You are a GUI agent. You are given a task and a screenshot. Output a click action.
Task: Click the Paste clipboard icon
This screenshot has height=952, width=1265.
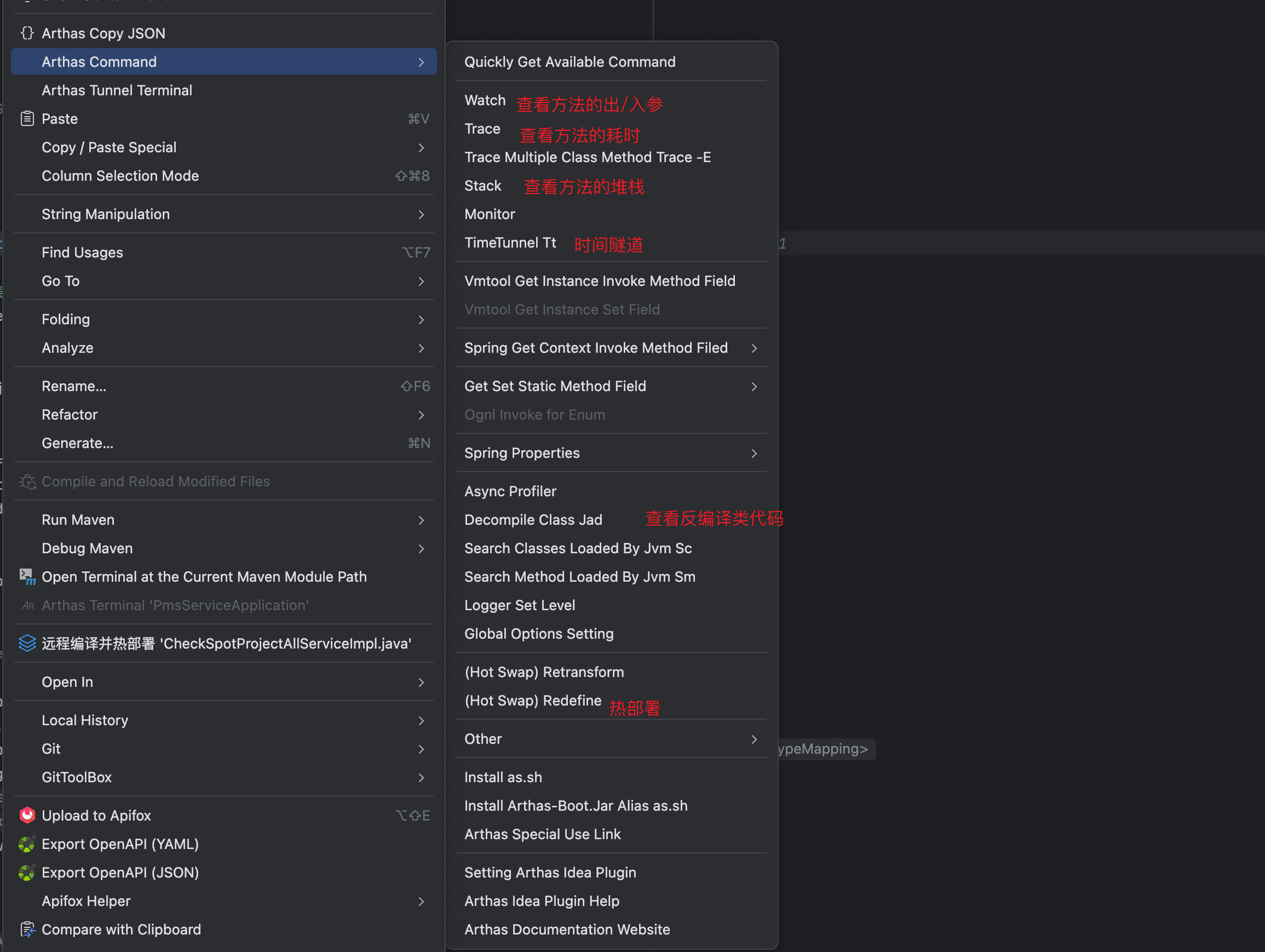[x=27, y=118]
